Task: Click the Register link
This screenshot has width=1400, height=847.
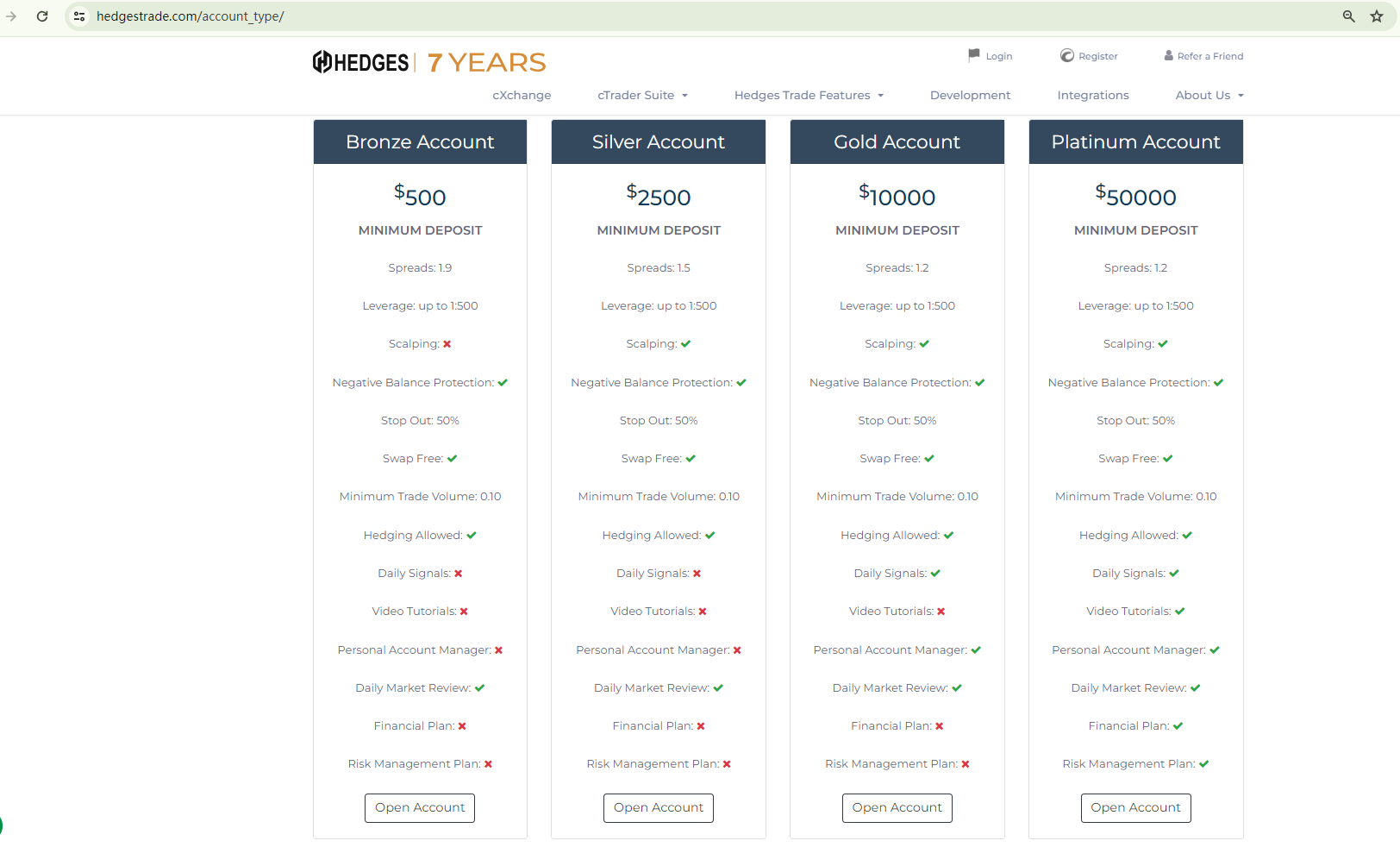Action: pyautogui.click(x=1089, y=56)
